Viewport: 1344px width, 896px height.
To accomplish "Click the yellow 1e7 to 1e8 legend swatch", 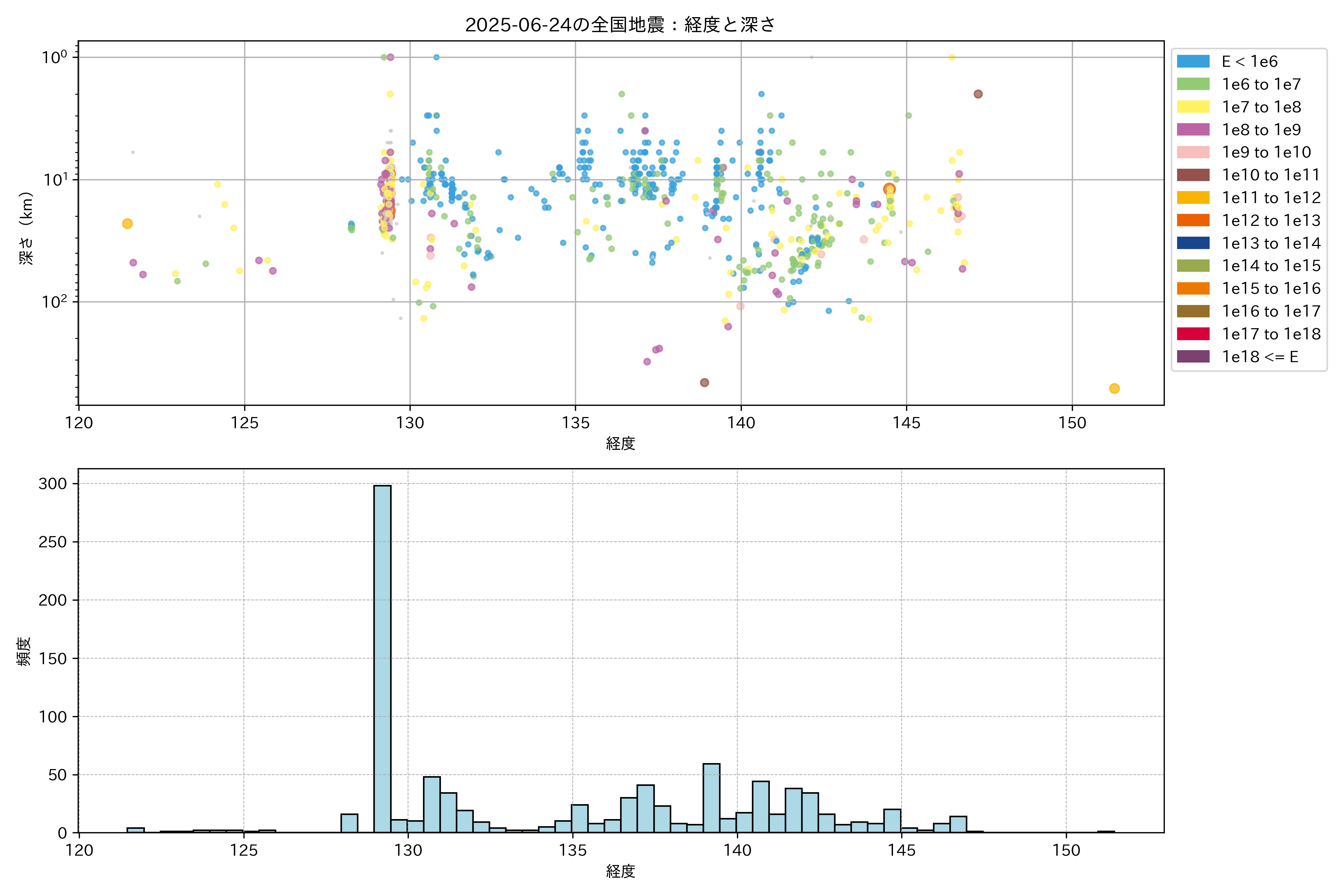I will pyautogui.click(x=1193, y=107).
